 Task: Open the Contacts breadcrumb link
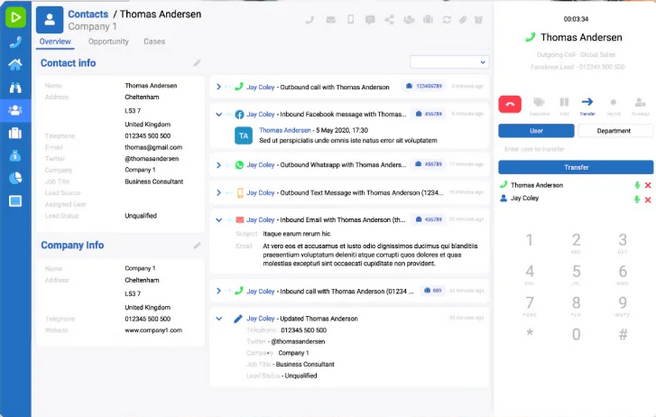point(89,15)
